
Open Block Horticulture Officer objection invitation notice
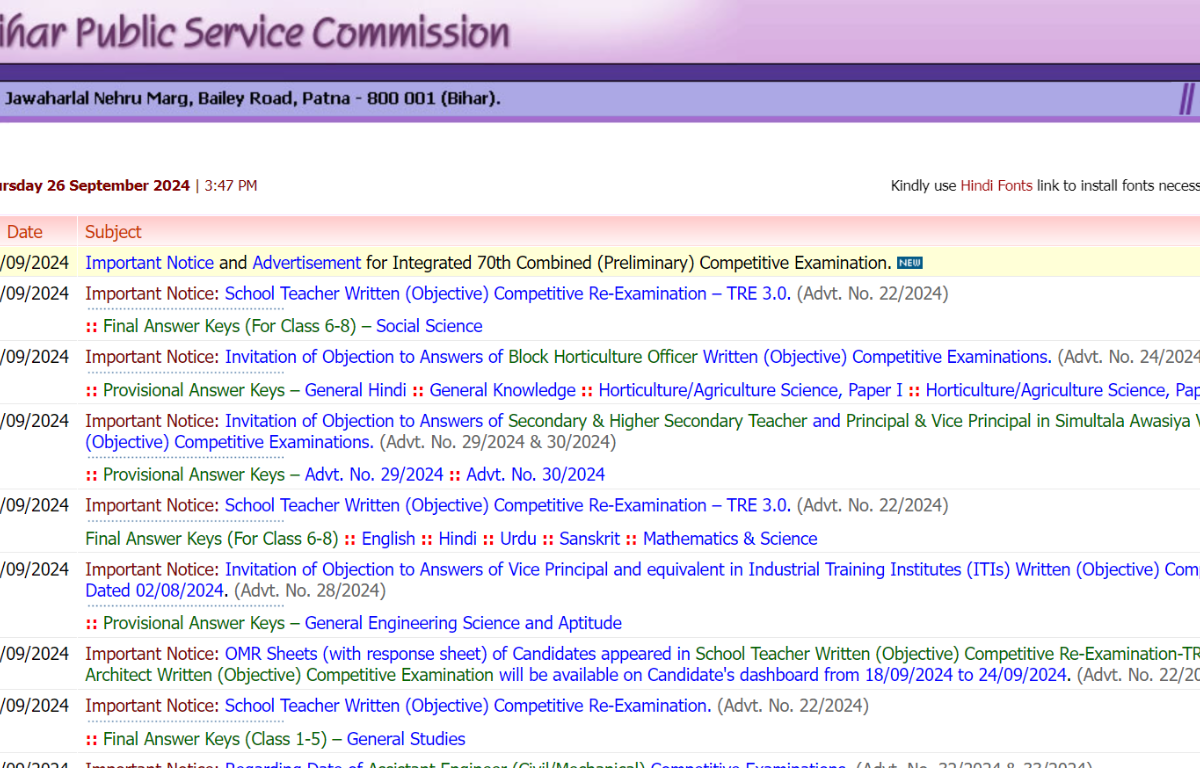click(638, 357)
